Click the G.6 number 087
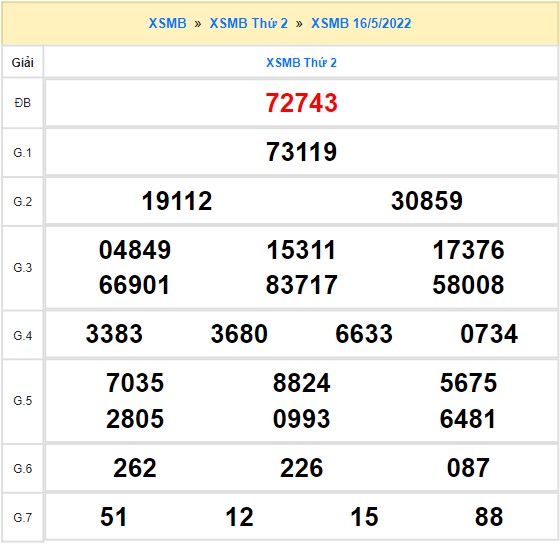The image size is (560, 544). pyautogui.click(x=468, y=468)
